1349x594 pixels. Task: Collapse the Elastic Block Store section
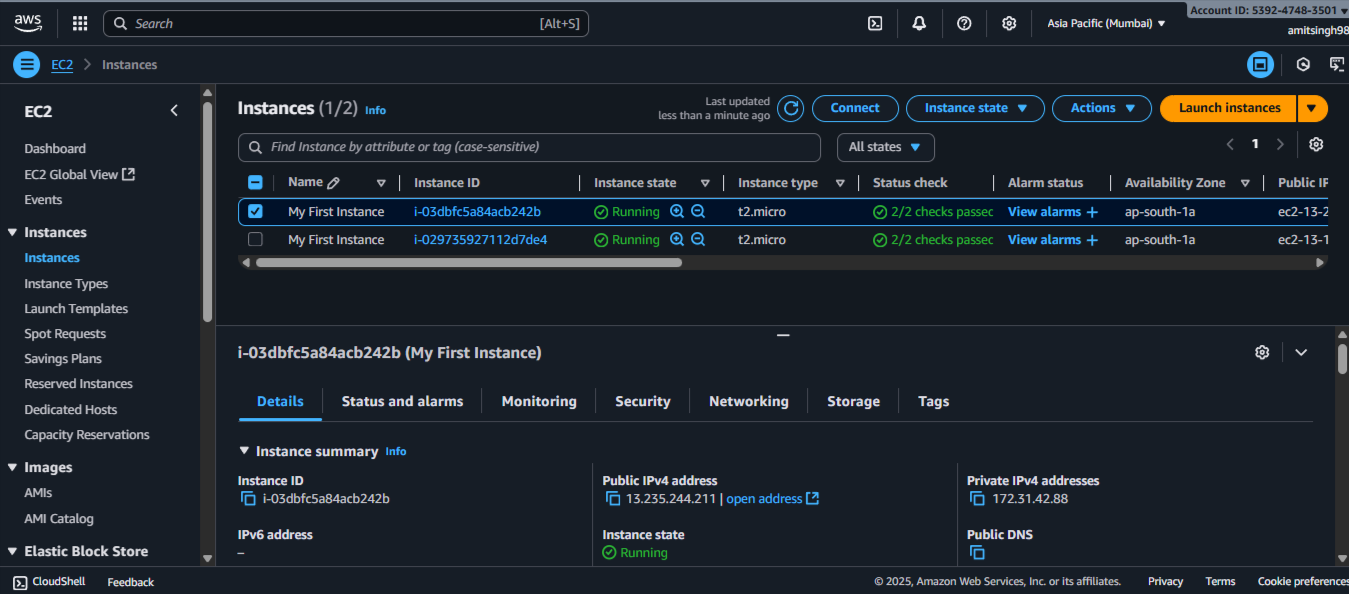tap(13, 551)
